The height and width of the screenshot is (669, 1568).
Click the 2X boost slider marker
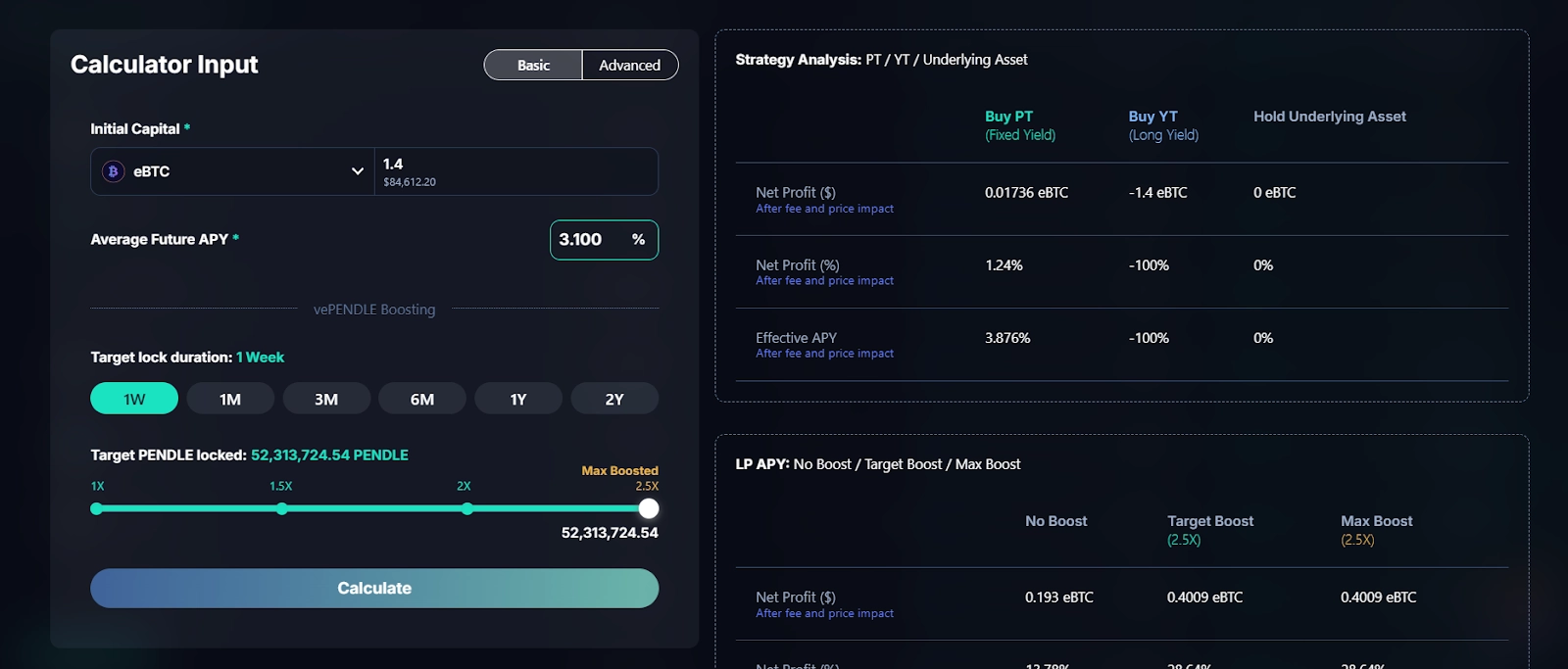[467, 508]
